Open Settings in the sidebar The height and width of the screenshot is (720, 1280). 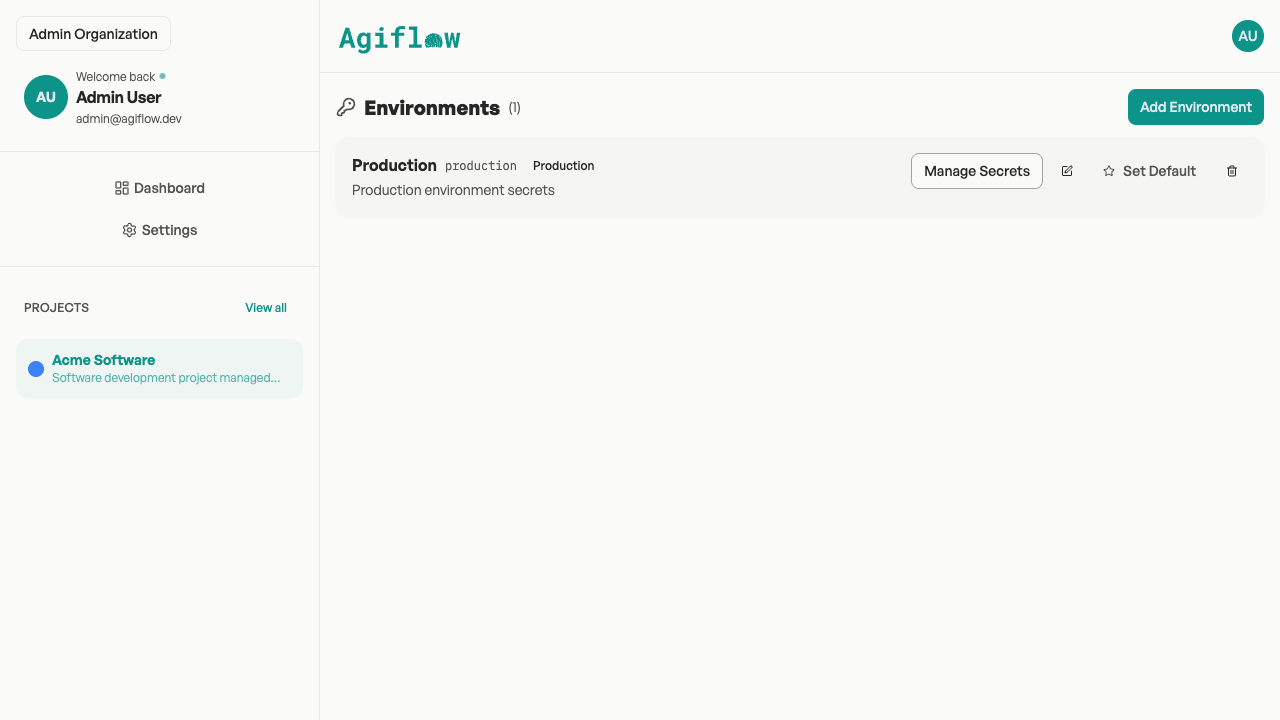160,230
